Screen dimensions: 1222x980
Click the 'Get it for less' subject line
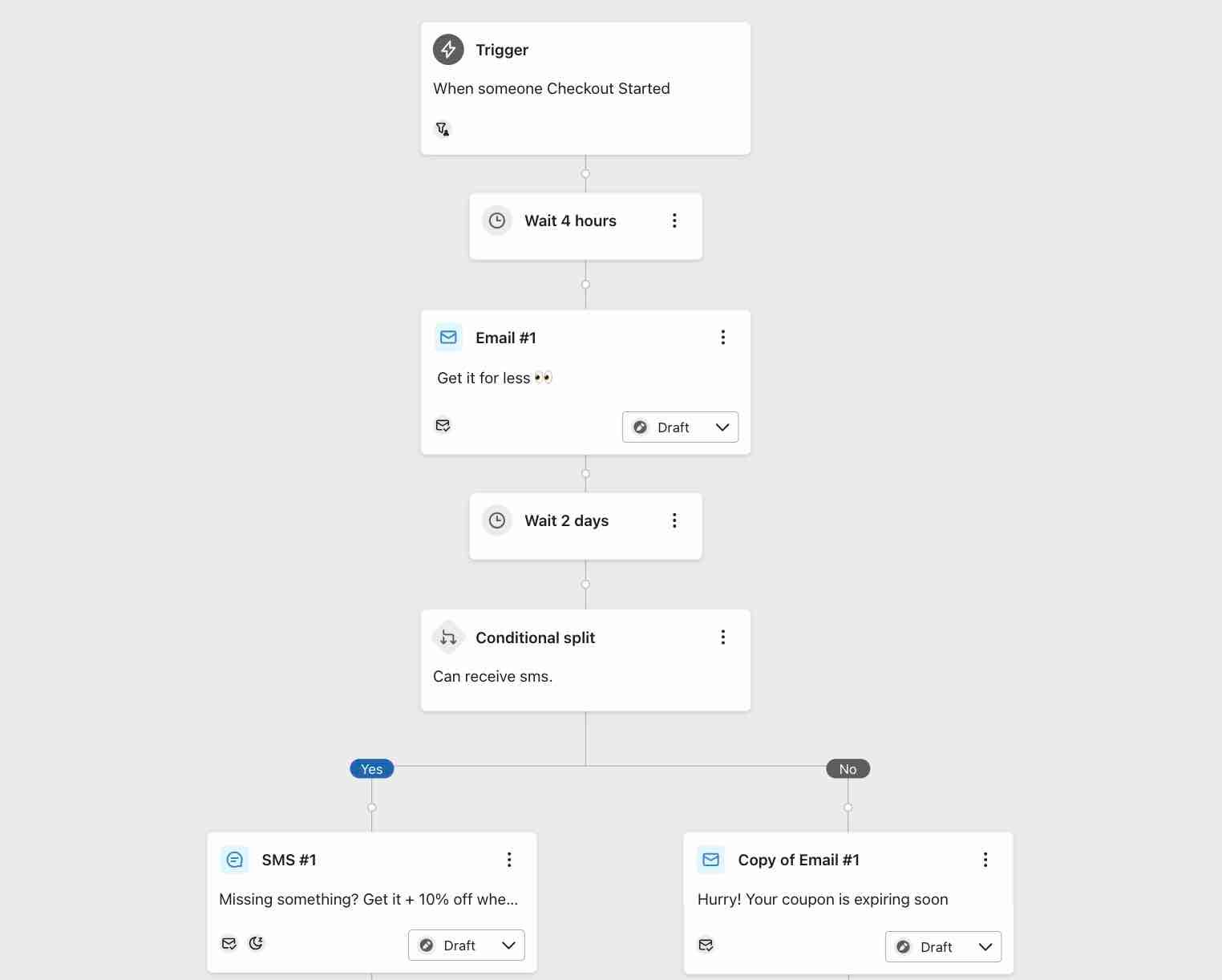(x=485, y=378)
